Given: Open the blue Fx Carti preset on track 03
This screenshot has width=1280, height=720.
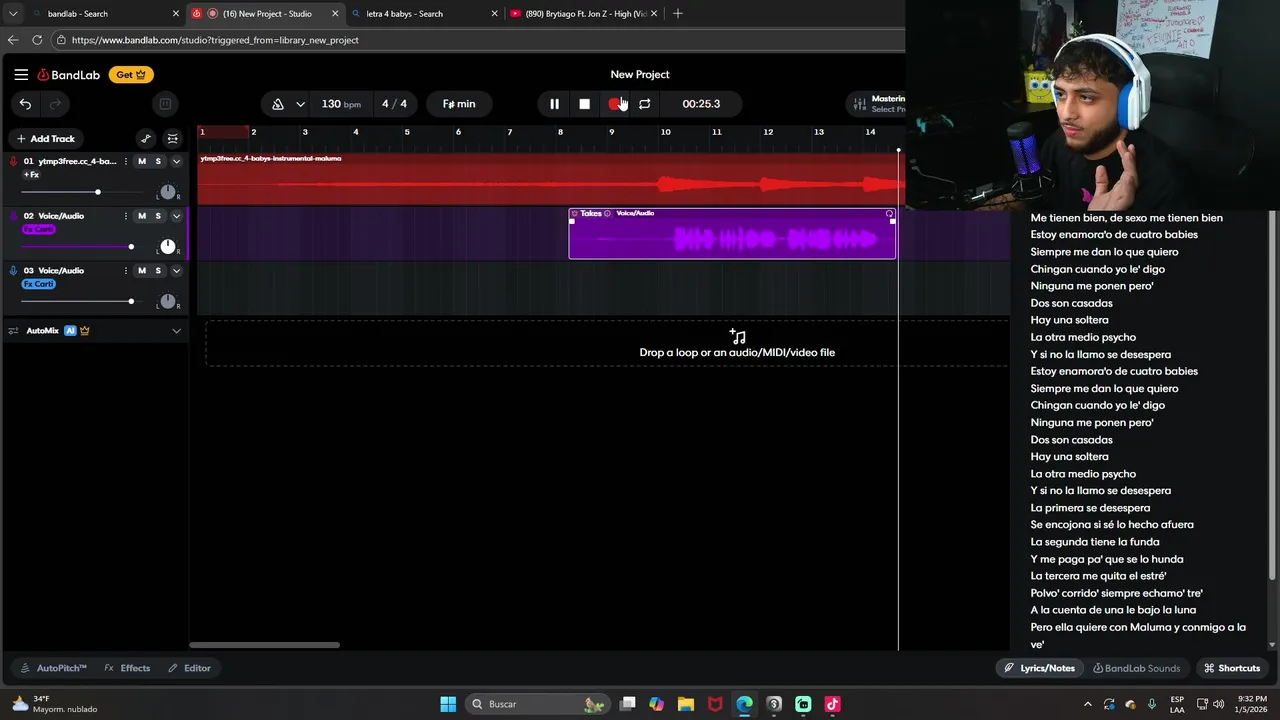Looking at the screenshot, I should click(38, 284).
